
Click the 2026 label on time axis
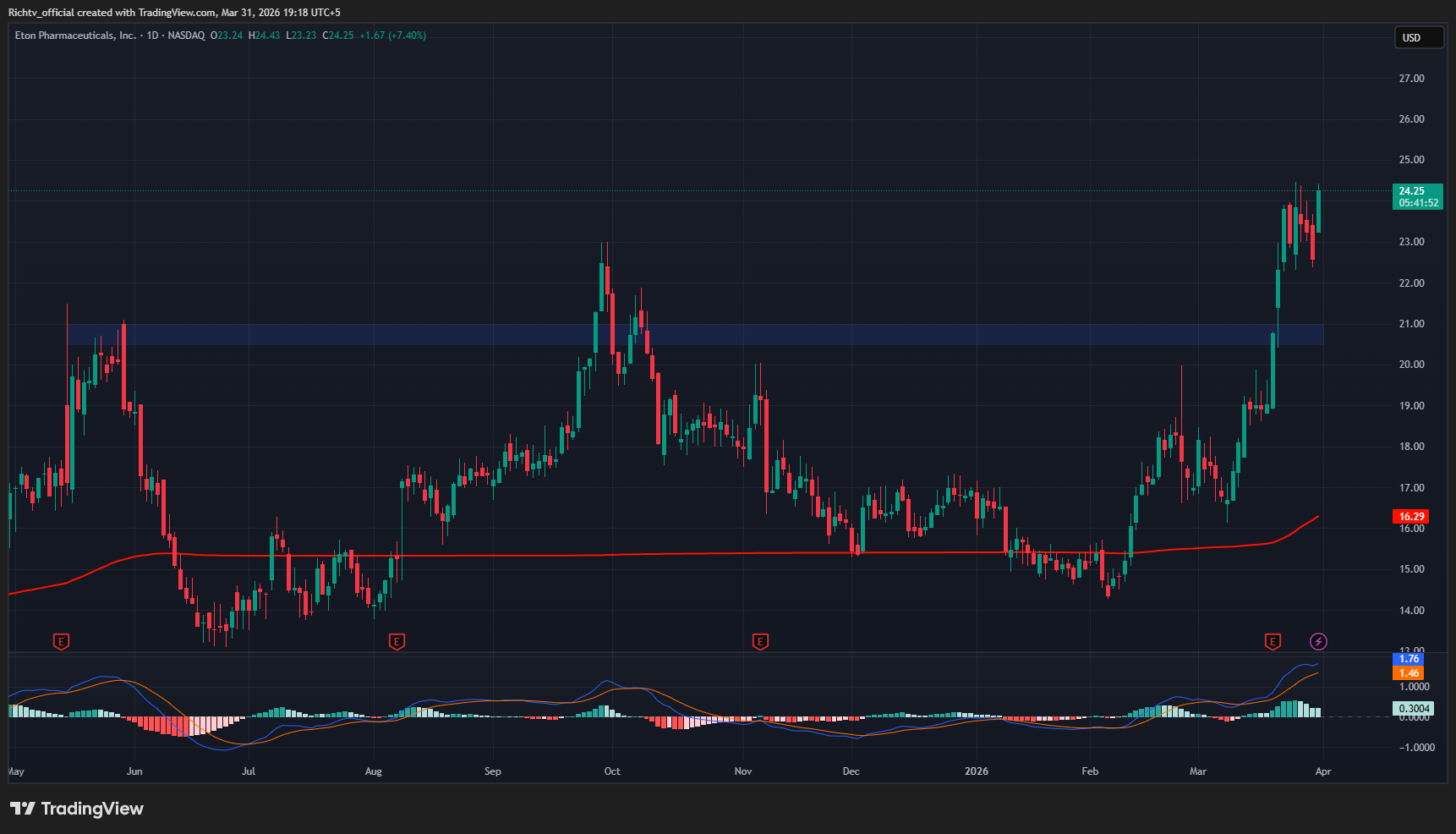pos(977,771)
